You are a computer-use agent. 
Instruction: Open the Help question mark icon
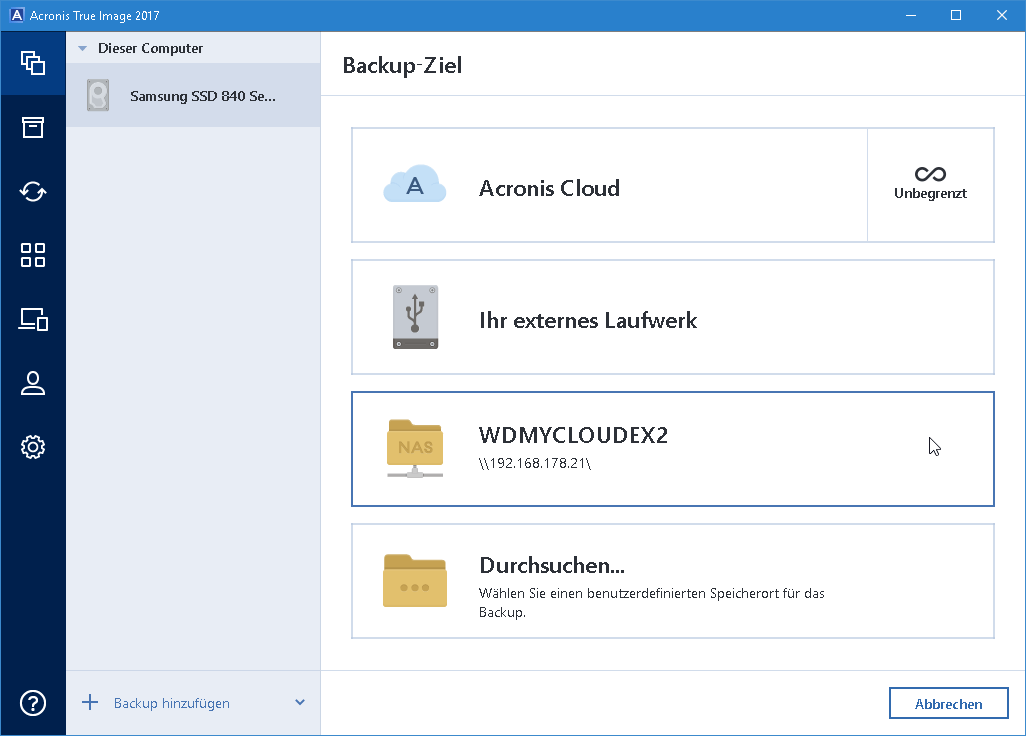pyautogui.click(x=33, y=703)
